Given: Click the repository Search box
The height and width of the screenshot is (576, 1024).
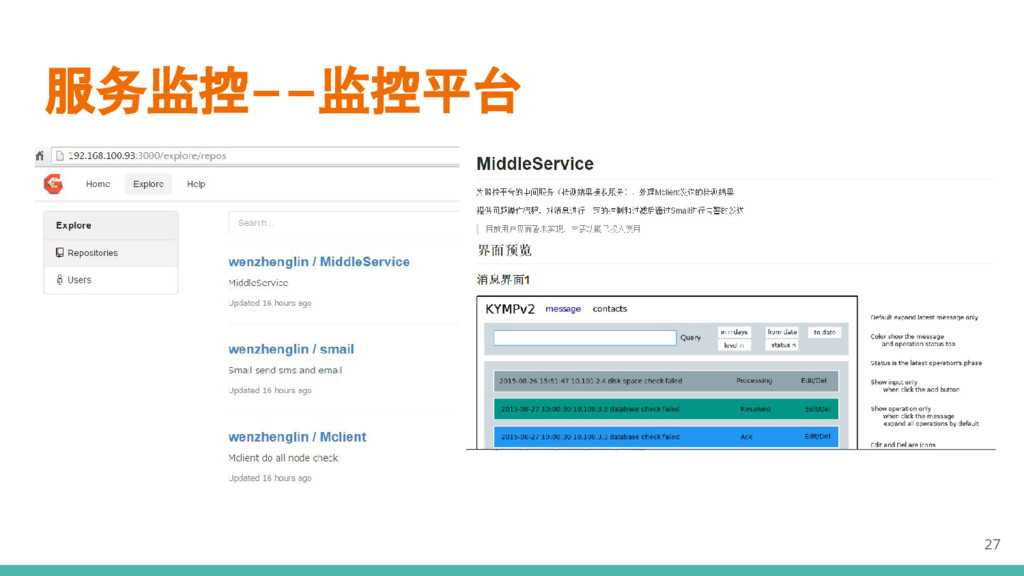Looking at the screenshot, I should pyautogui.click(x=344, y=223).
